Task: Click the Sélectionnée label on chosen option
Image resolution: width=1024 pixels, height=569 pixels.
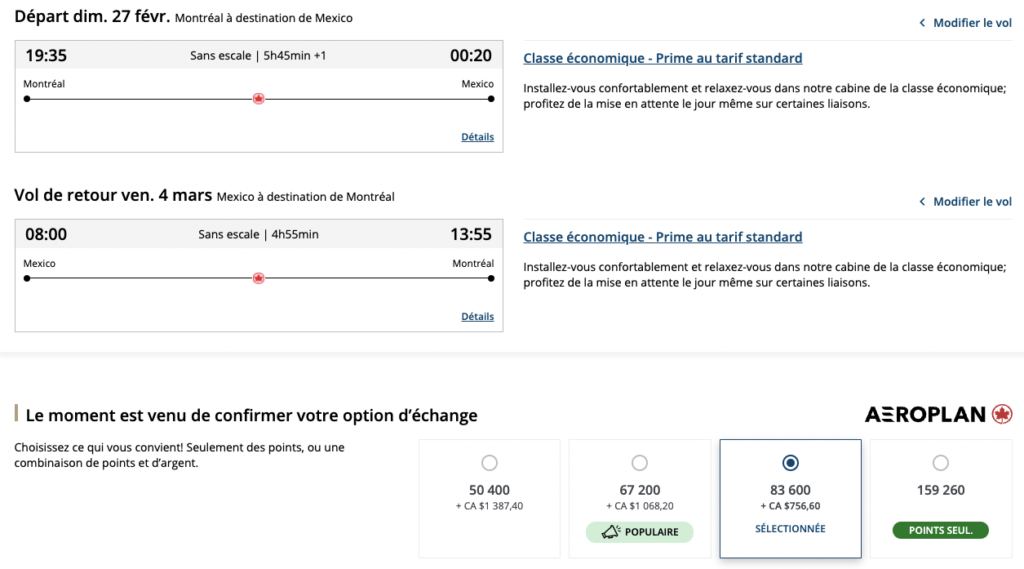Action: coord(790,529)
